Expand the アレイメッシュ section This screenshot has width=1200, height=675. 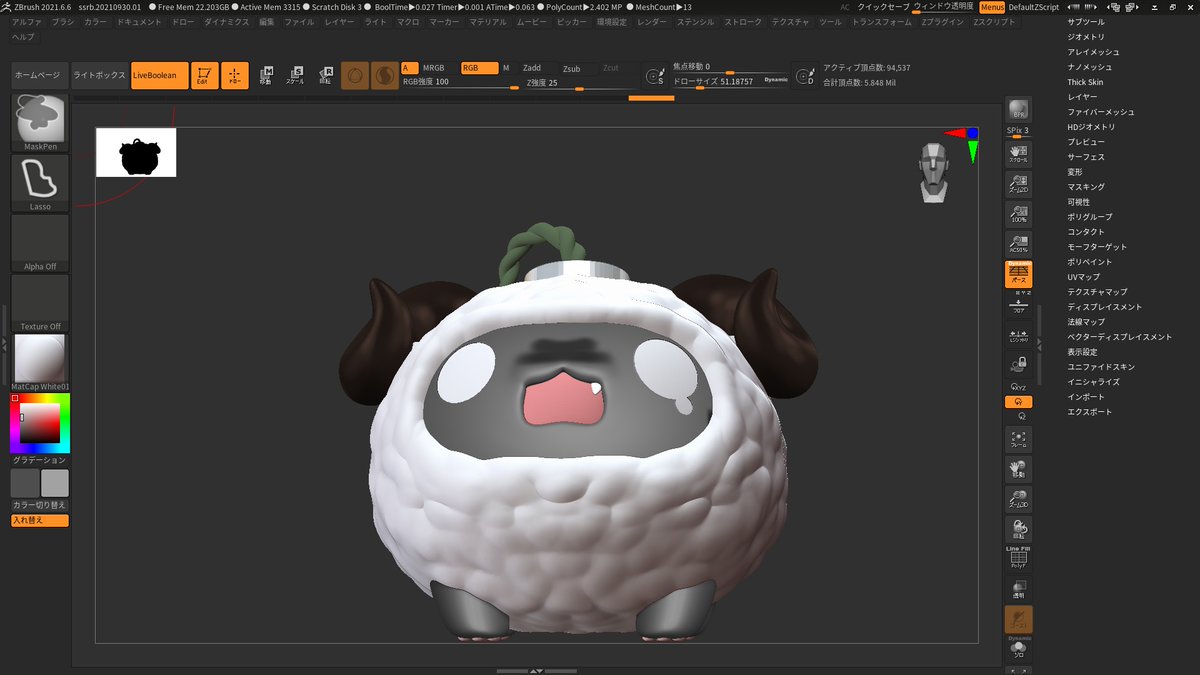(1093, 51)
